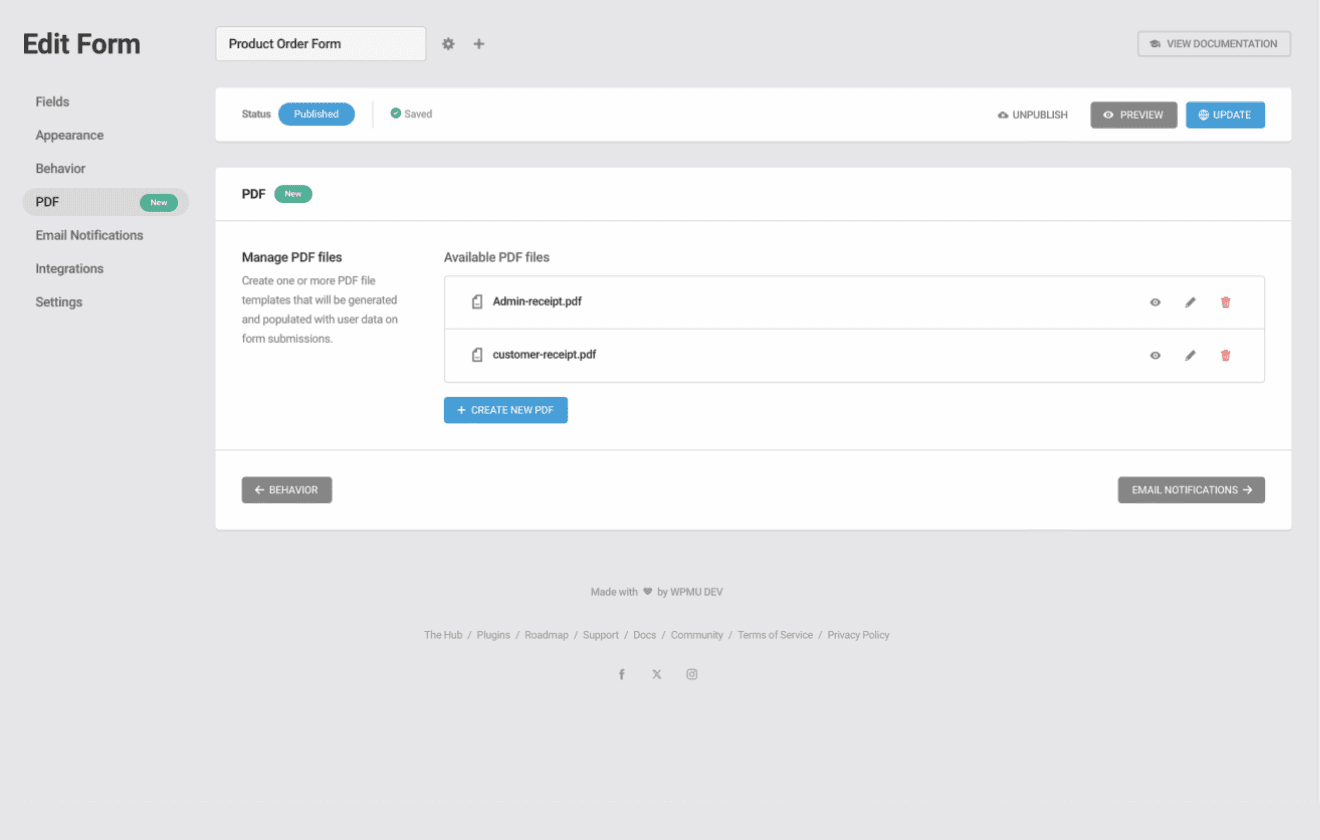Click the Create New PDF button
The width and height of the screenshot is (1320, 840).
505,409
